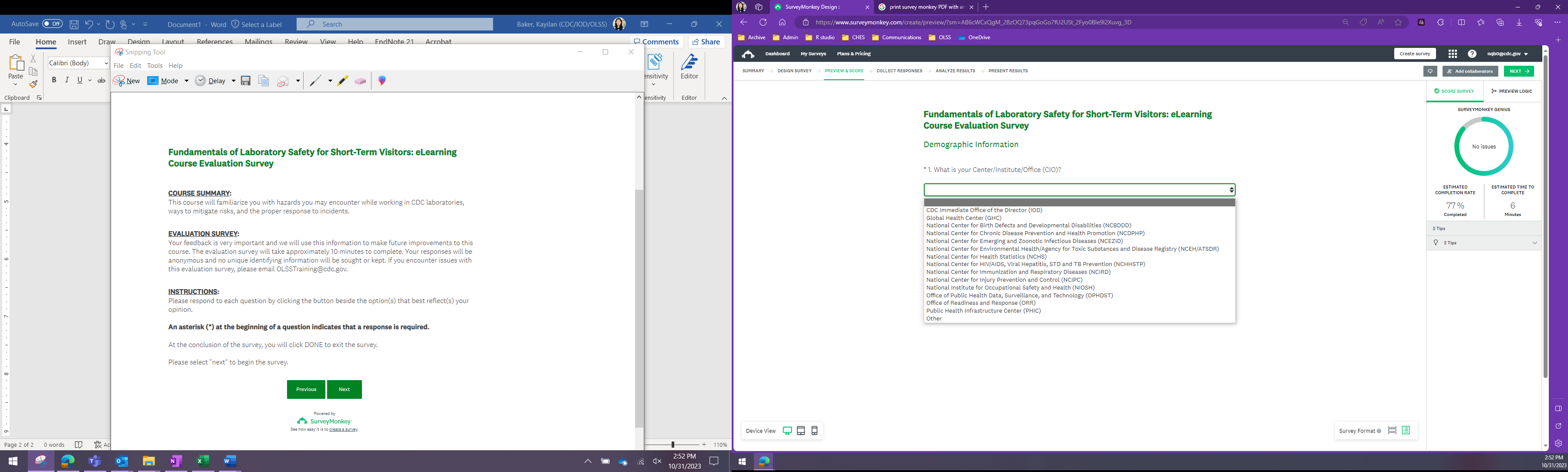This screenshot has width=1568, height=472.
Task: Open the snip Mode dropdown arrow
Action: 186,81
